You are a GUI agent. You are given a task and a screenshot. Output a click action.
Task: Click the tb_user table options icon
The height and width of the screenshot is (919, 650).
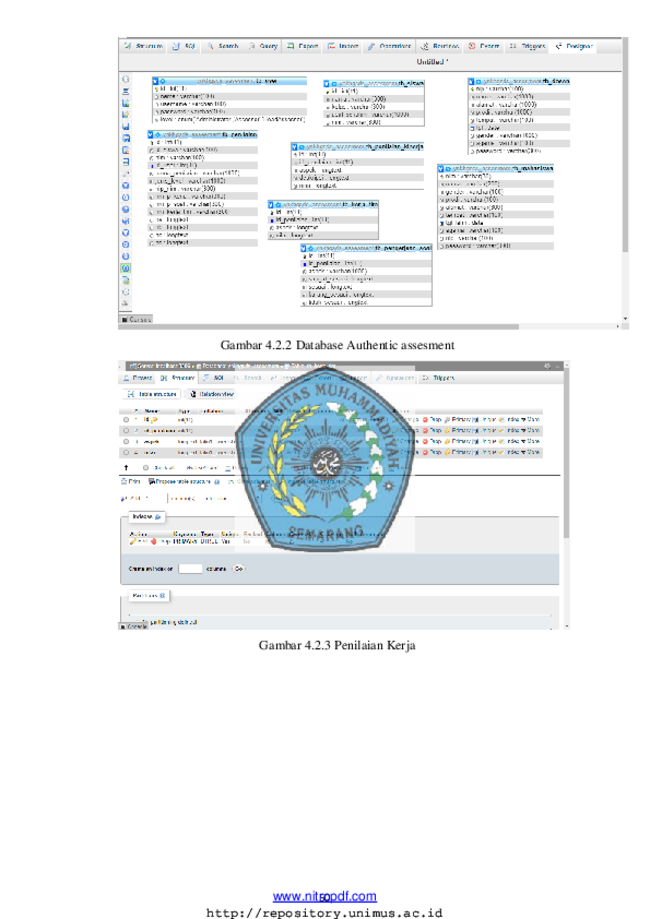(x=163, y=81)
